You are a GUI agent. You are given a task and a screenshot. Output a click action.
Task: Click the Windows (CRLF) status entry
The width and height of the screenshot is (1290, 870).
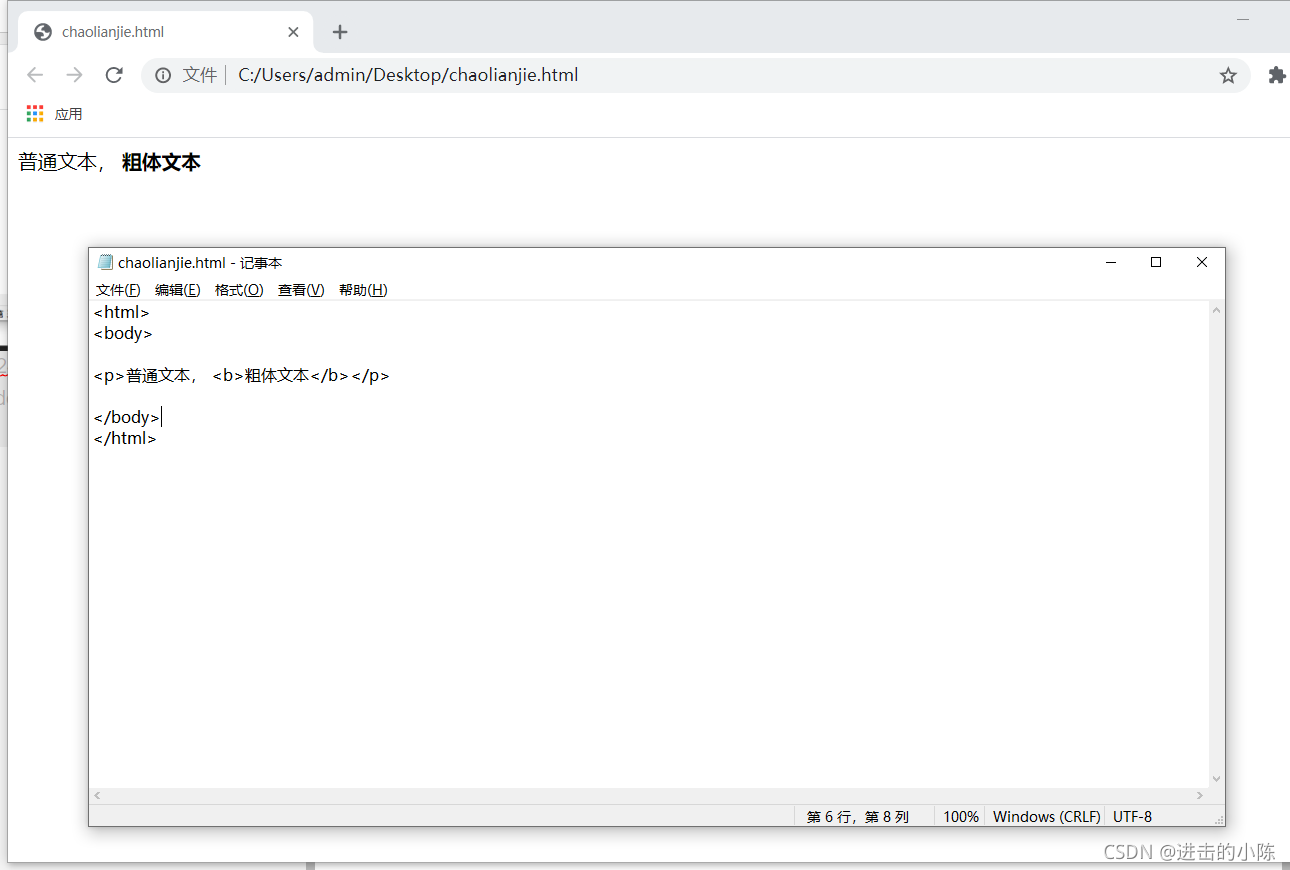point(1046,817)
